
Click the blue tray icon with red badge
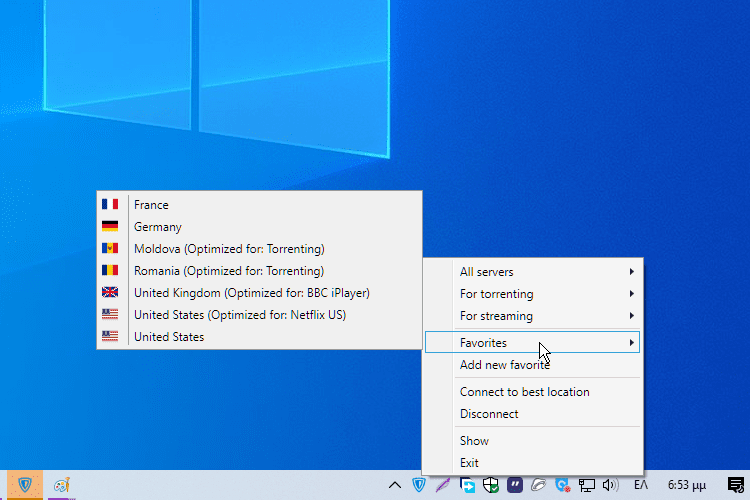click(x=562, y=485)
